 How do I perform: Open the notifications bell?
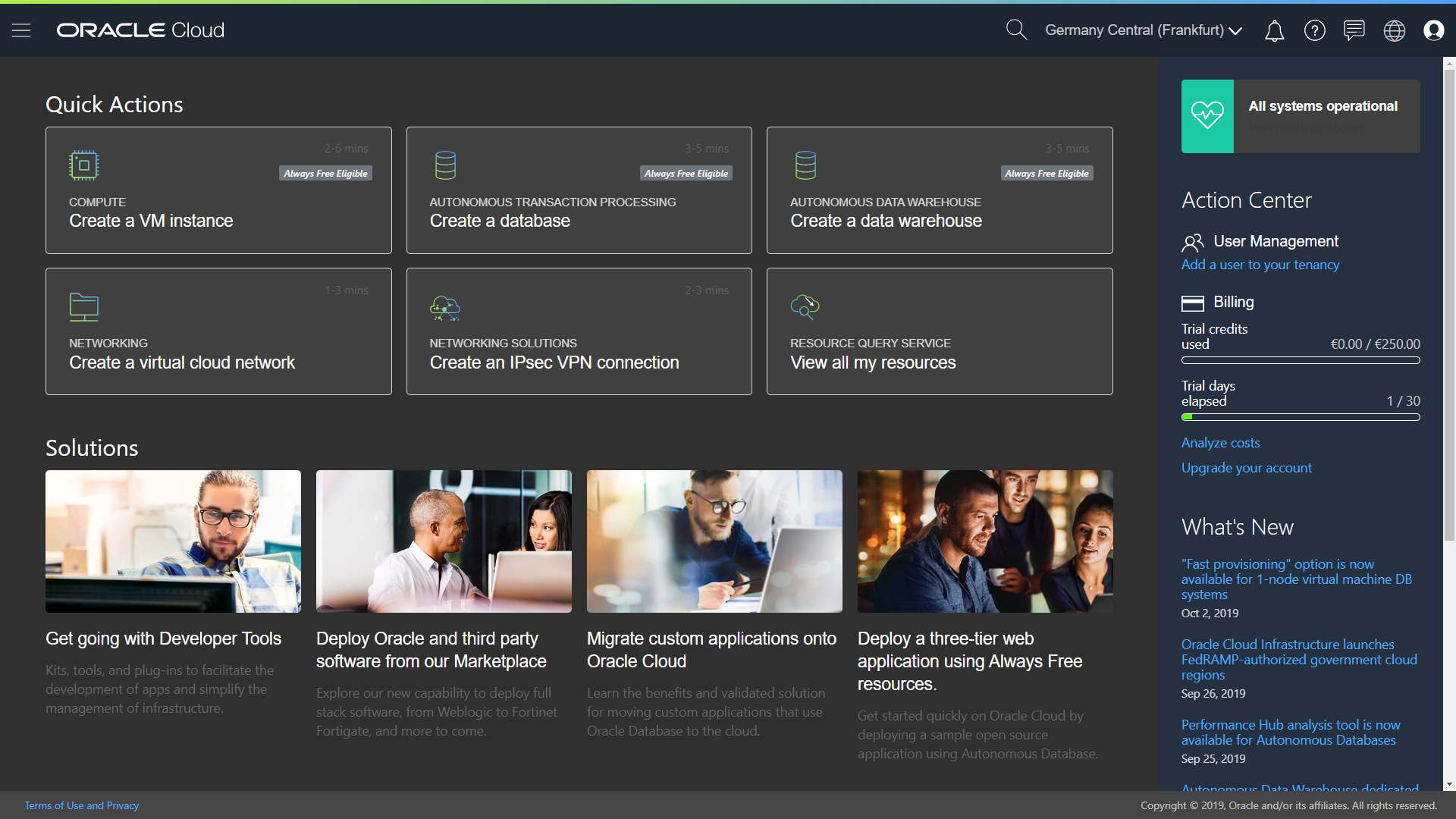click(x=1275, y=30)
